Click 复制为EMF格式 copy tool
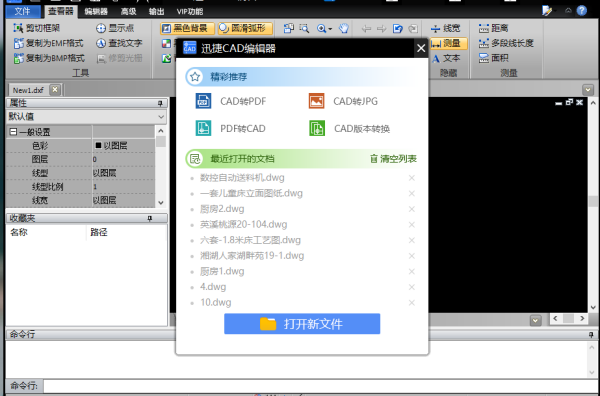600x396 pixels. click(49, 43)
